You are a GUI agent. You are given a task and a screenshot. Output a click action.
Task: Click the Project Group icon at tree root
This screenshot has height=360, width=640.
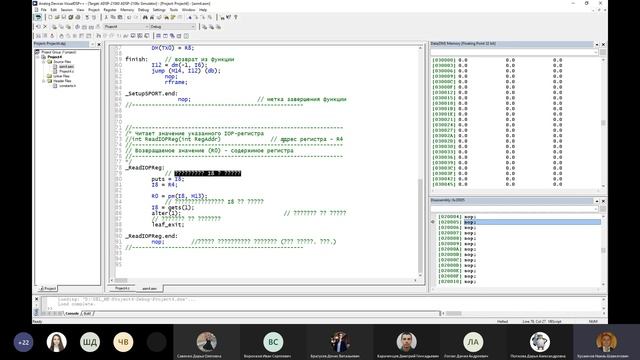[37, 52]
